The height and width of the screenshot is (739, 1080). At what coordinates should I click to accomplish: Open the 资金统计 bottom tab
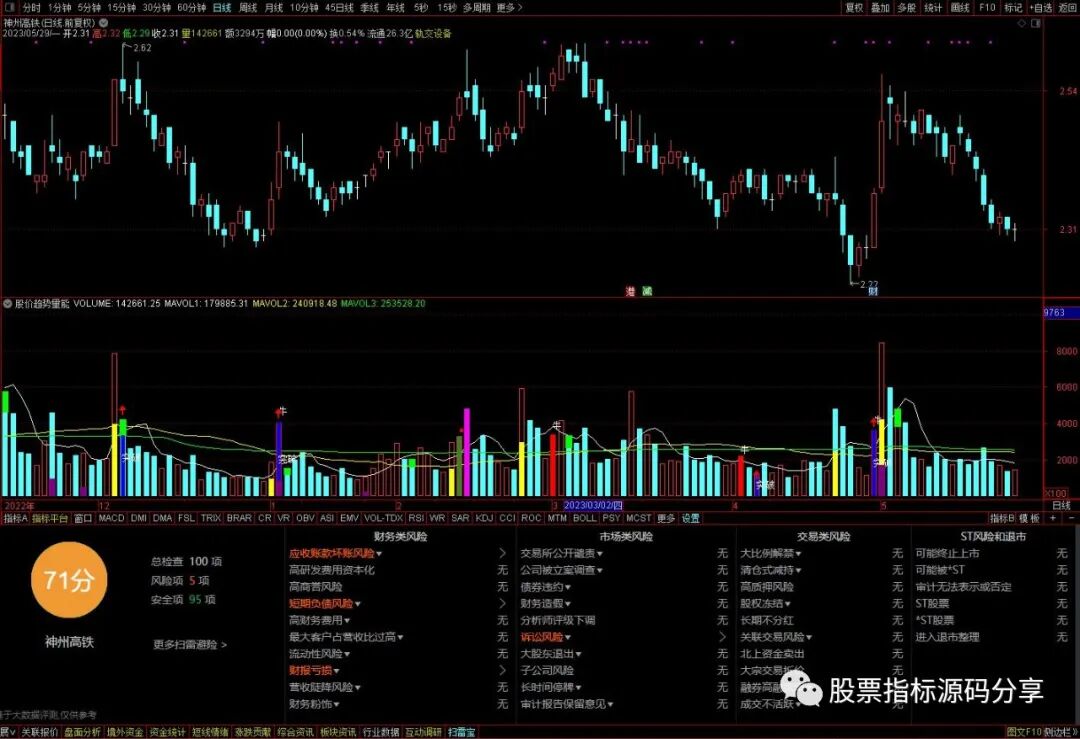point(167,732)
